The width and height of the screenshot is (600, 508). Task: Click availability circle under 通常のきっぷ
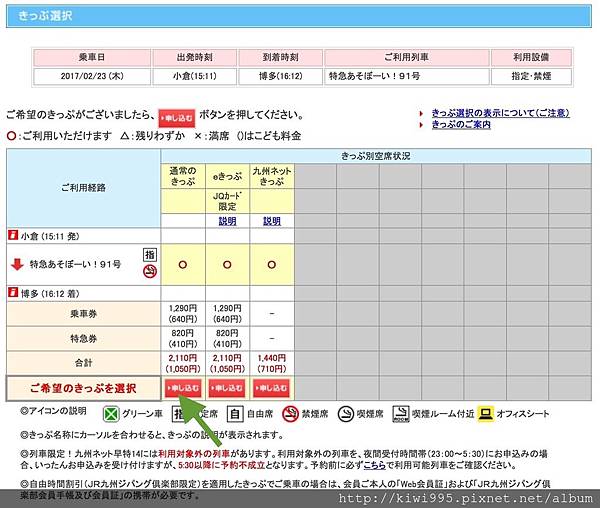point(183,264)
